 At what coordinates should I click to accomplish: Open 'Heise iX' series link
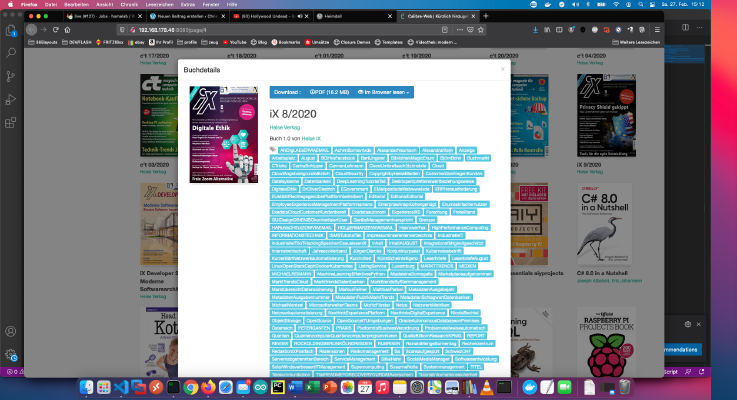click(311, 139)
